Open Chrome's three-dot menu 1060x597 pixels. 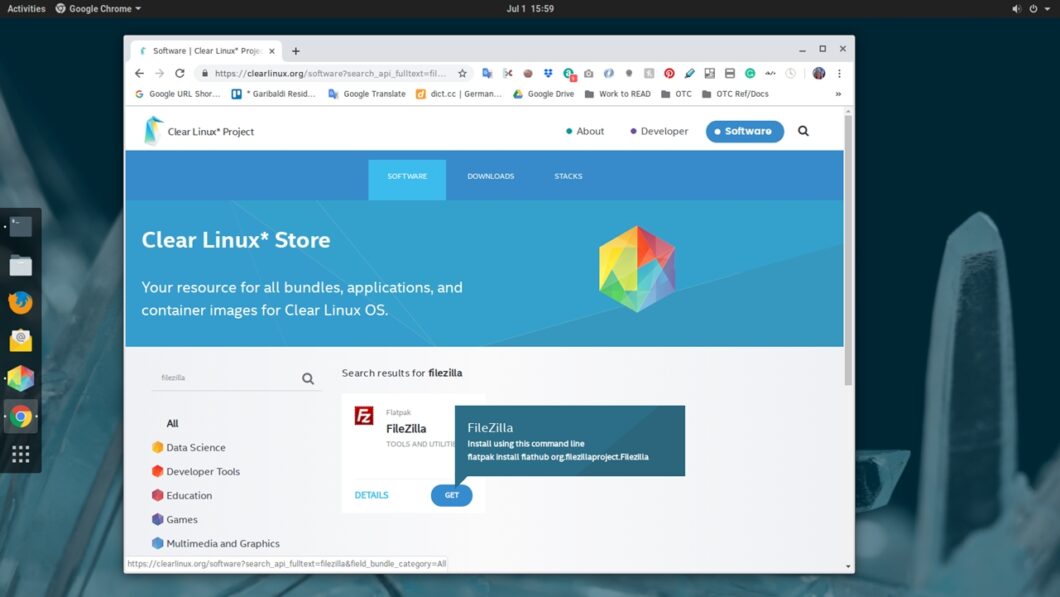tap(839, 73)
